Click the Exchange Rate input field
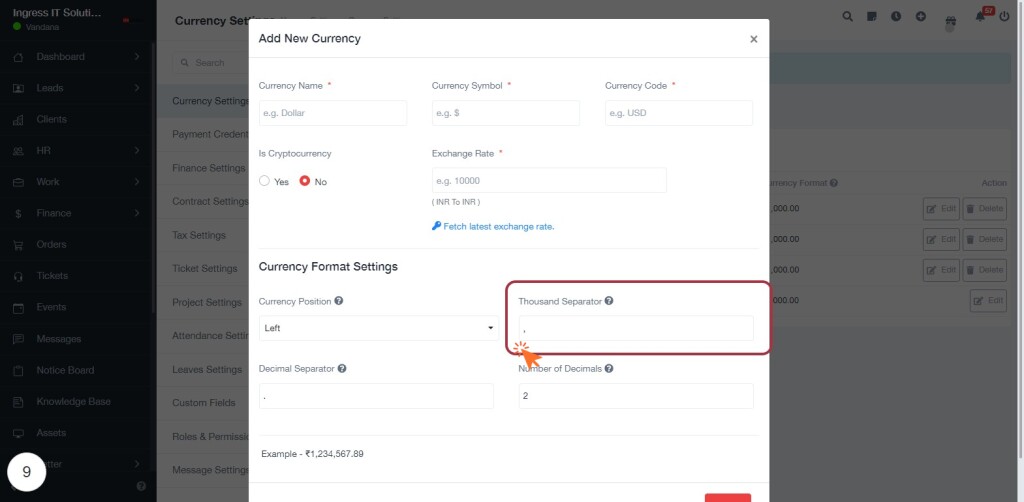Screen dimensions: 1024x502 [x=549, y=180]
